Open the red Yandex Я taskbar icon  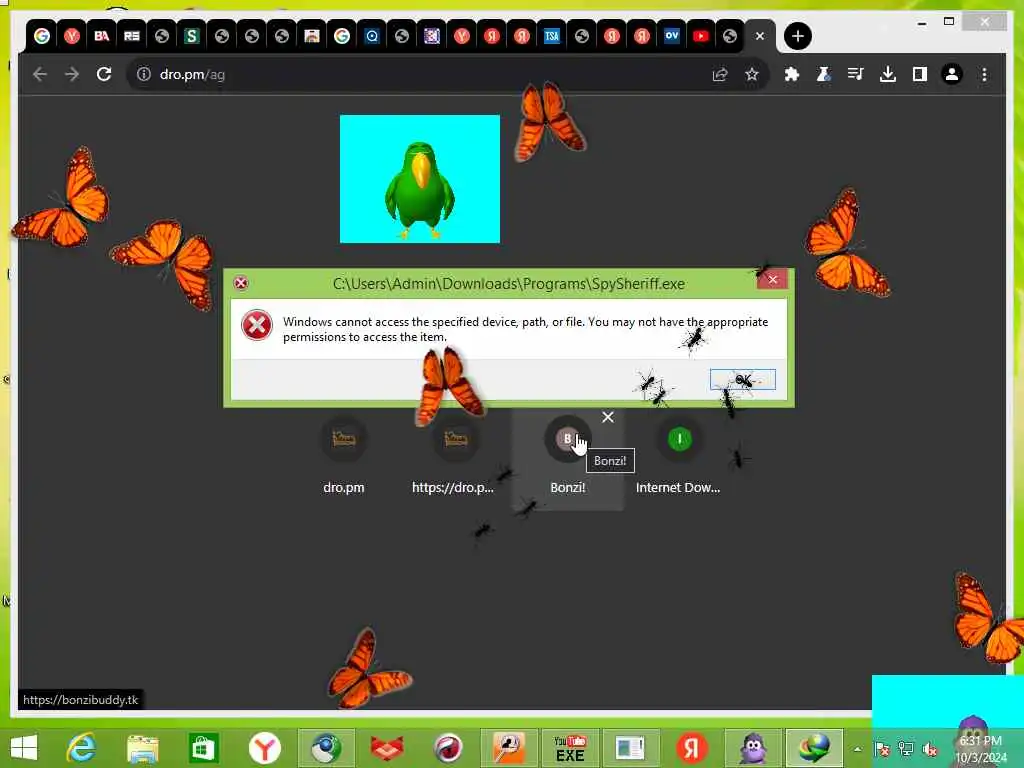click(x=692, y=748)
